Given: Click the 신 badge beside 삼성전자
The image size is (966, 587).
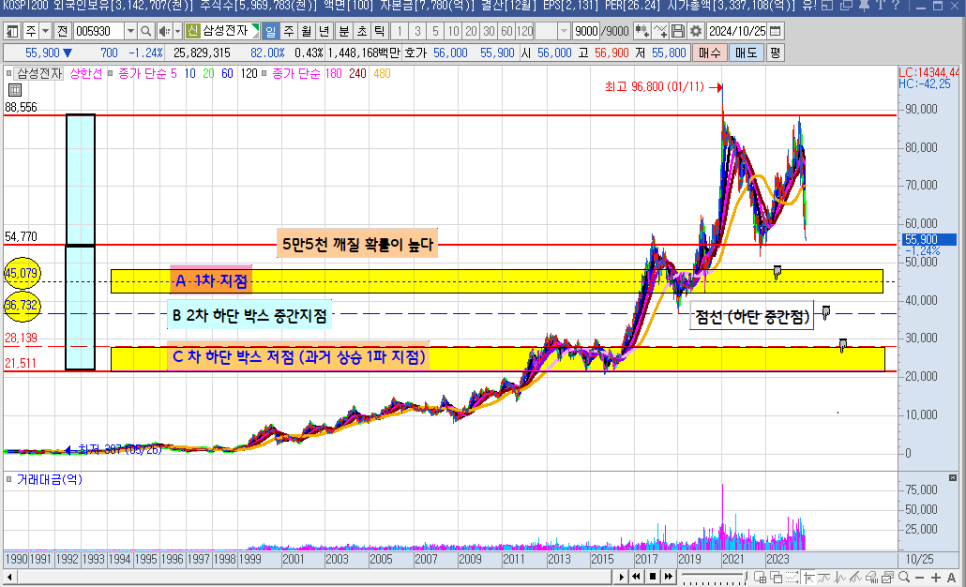Looking at the screenshot, I should [193, 31].
